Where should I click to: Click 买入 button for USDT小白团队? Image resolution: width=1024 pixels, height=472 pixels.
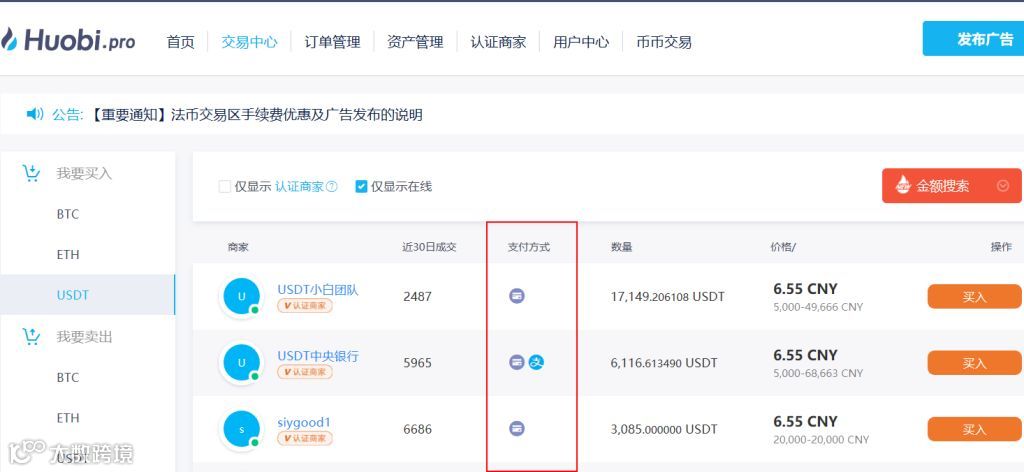(x=974, y=296)
